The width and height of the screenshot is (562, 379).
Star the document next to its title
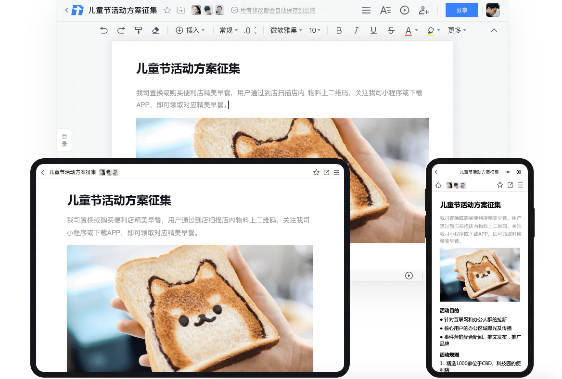coord(167,10)
